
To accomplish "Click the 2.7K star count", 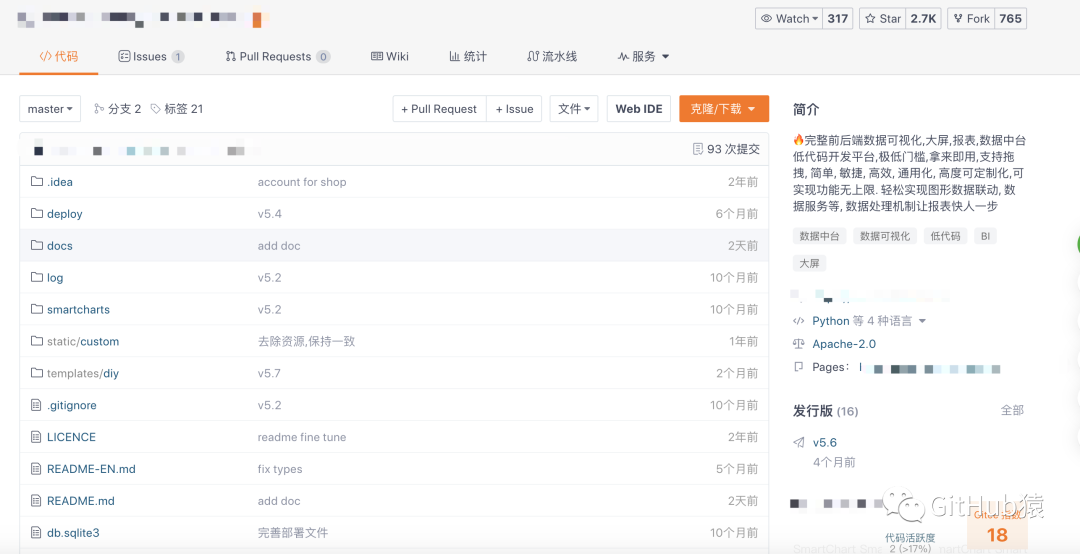I will (x=924, y=19).
